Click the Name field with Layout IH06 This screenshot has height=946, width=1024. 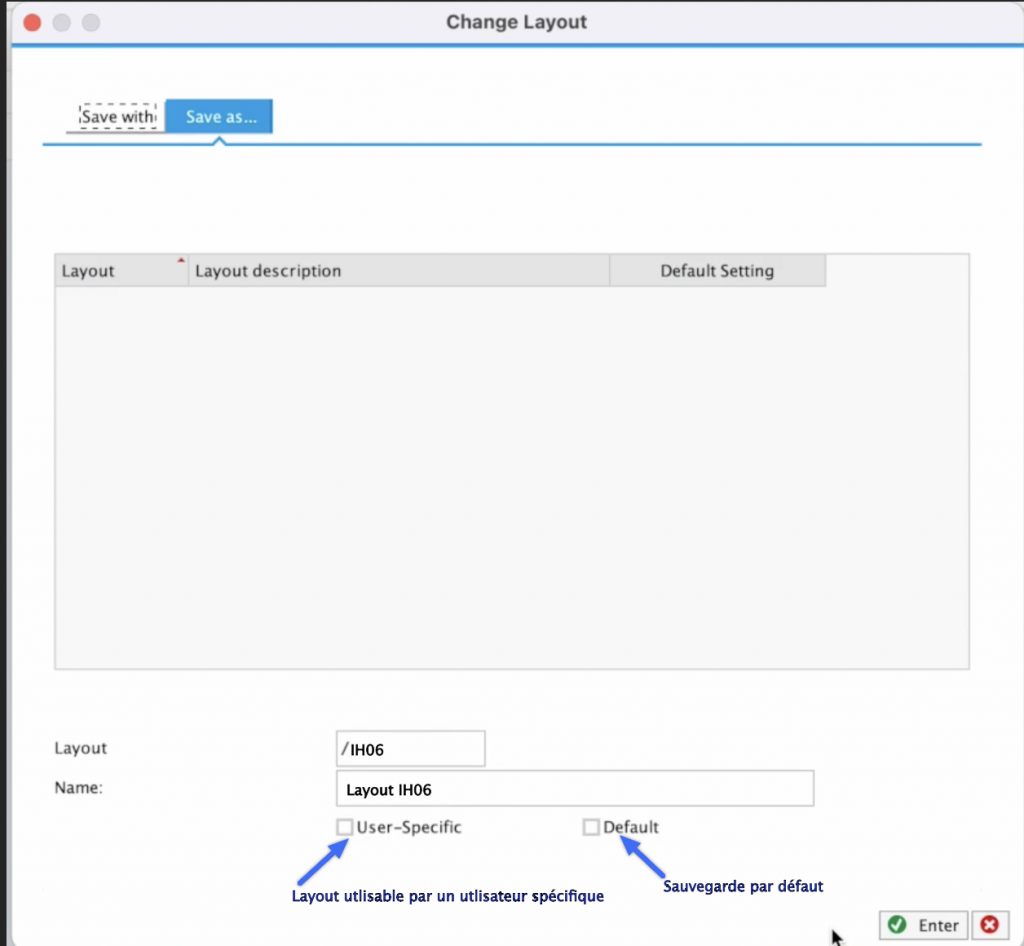pyautogui.click(x=575, y=789)
